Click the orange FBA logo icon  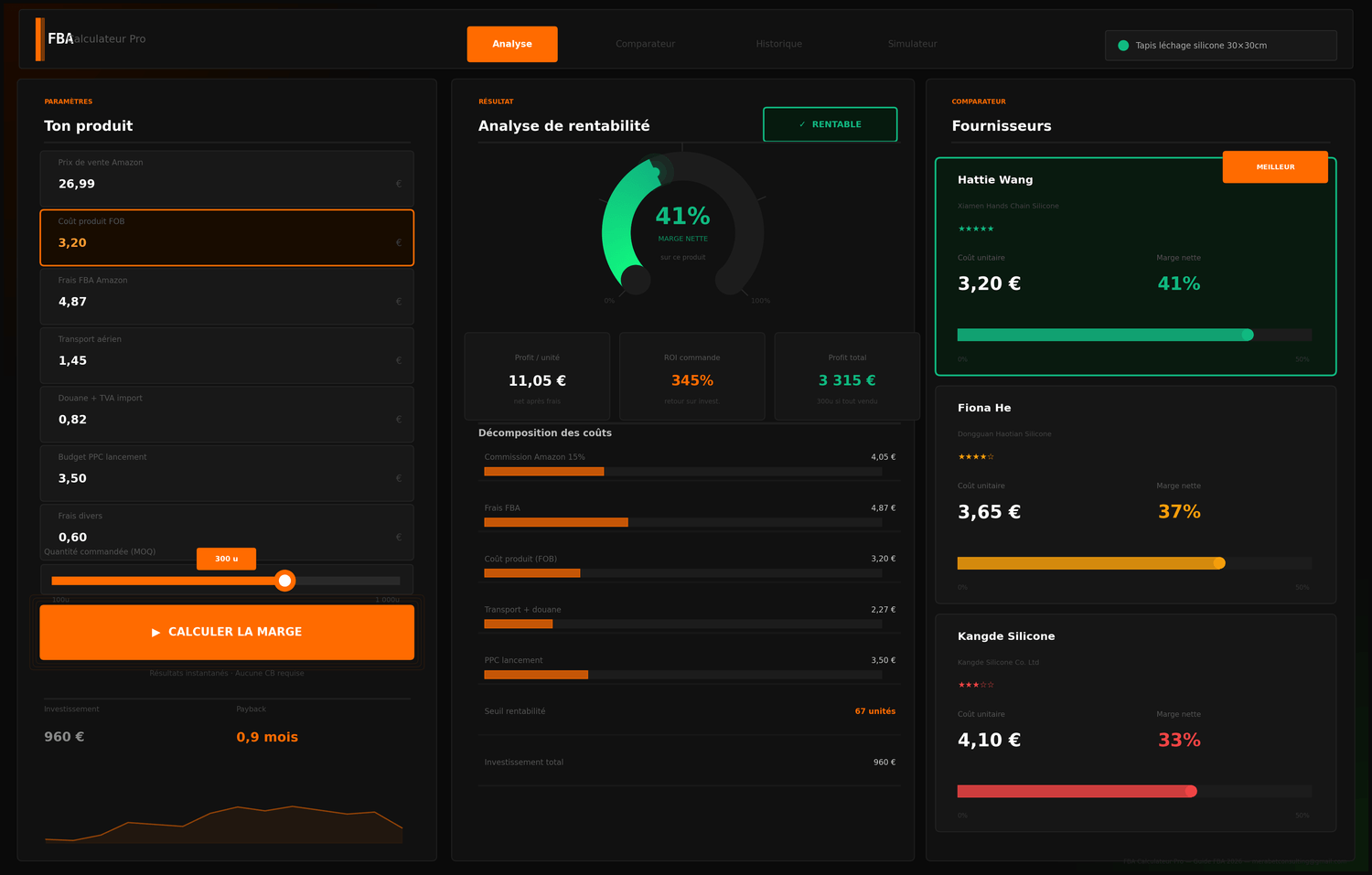click(40, 39)
